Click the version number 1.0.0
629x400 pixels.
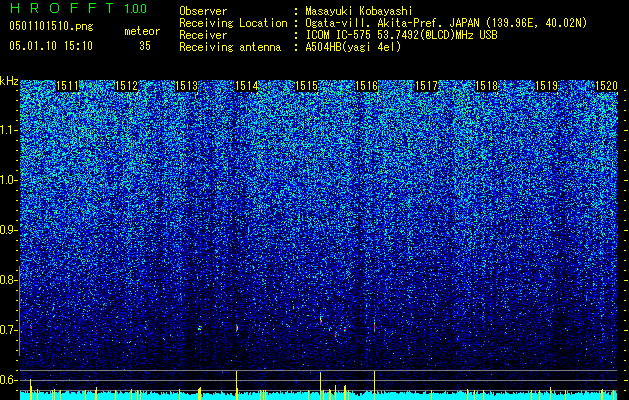(136, 9)
